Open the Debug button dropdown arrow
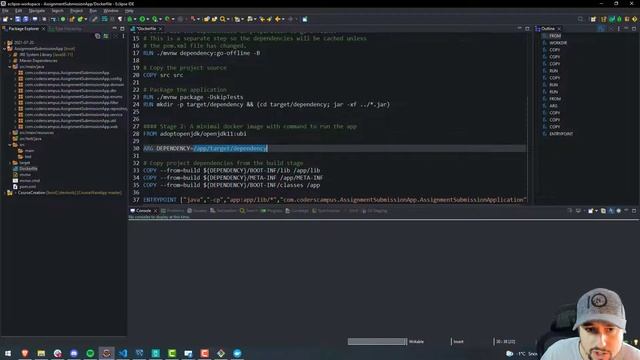 click(x=135, y=19)
